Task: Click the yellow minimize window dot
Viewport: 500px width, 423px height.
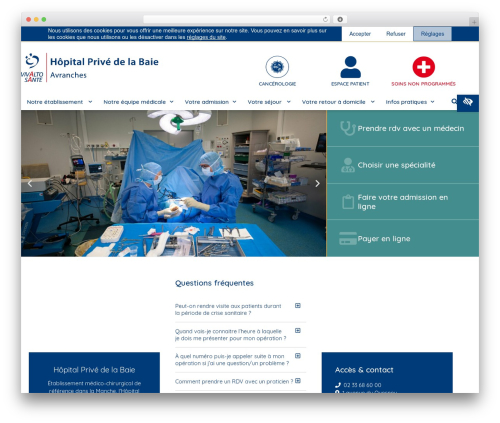Action: point(36,20)
